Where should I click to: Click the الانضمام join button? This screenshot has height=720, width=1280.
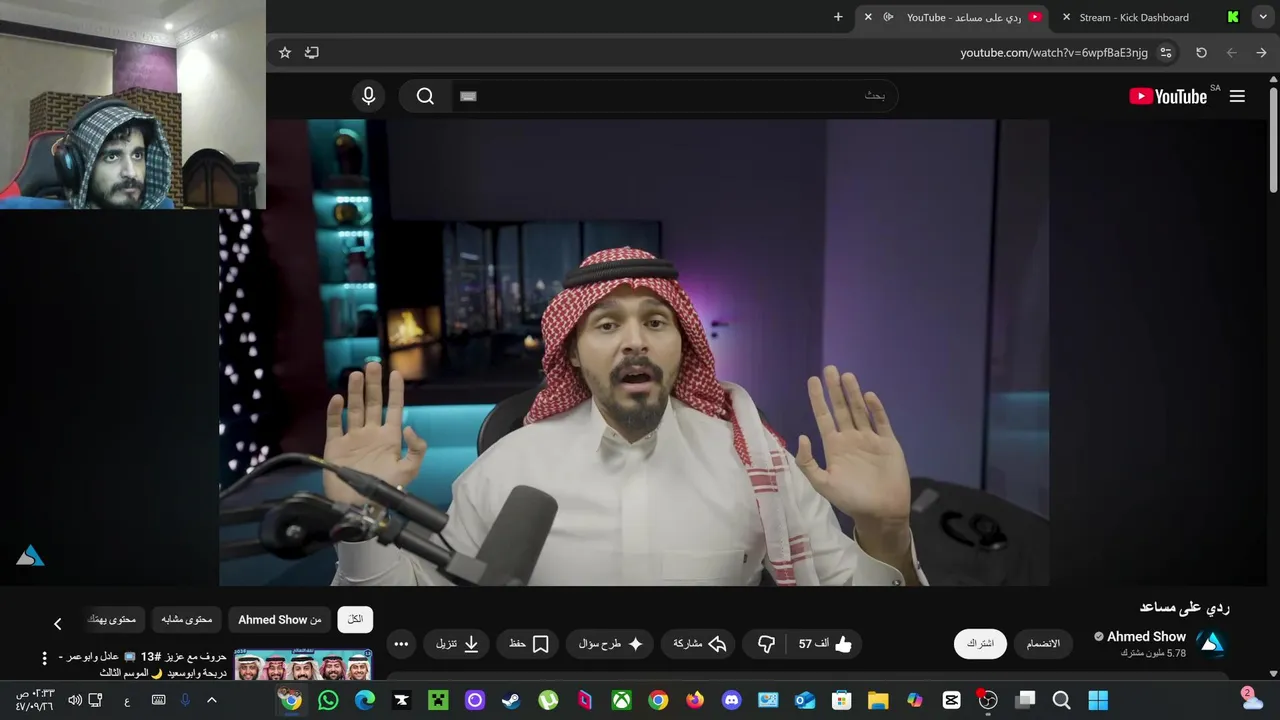point(1043,644)
